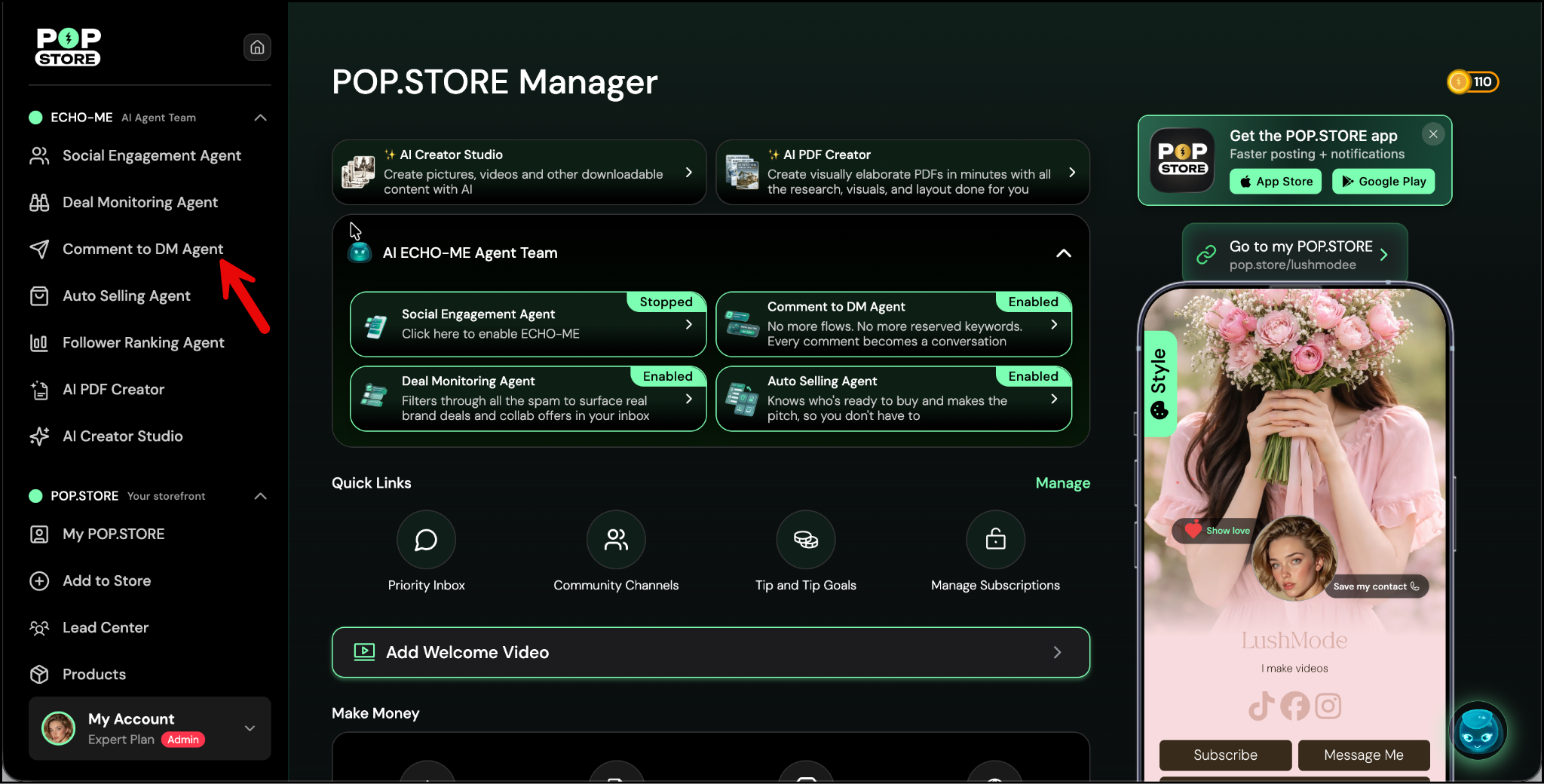This screenshot has width=1544, height=784.
Task: Click the Add to Store plus icon
Action: click(39, 580)
